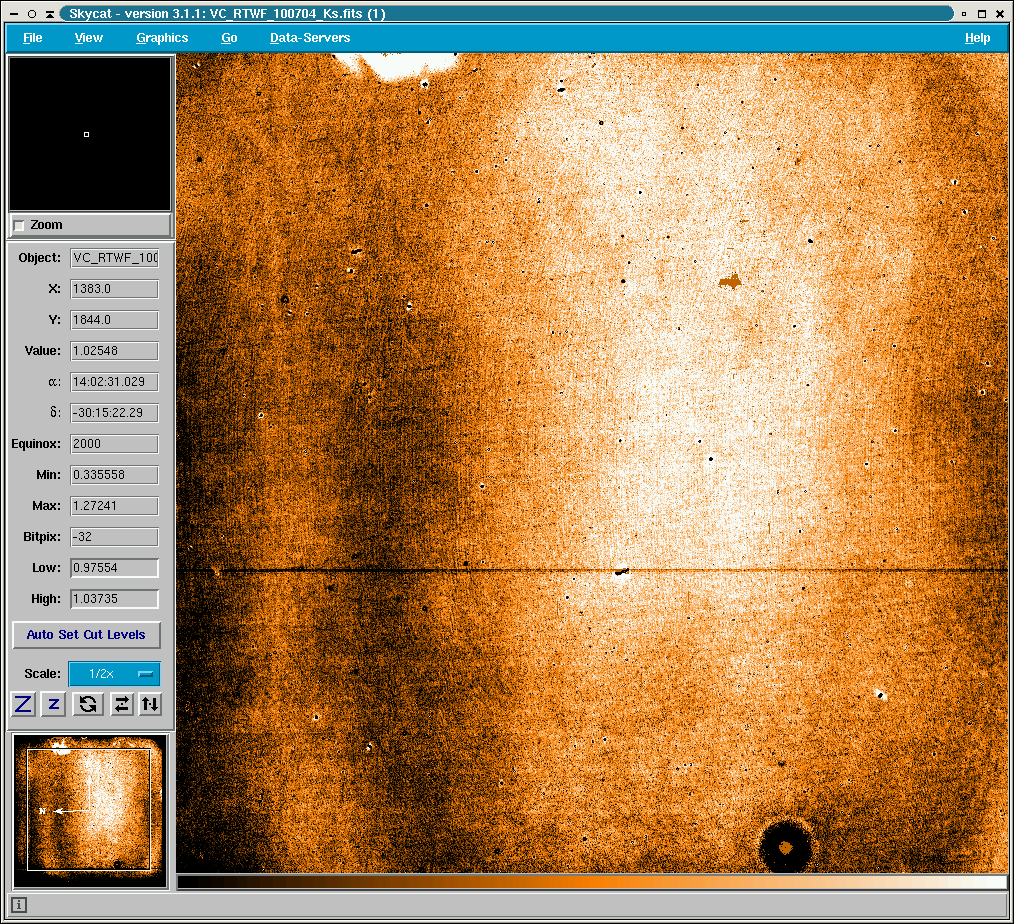The image size is (1014, 924).
Task: Click the info icon in status bar
Action: coord(19,905)
